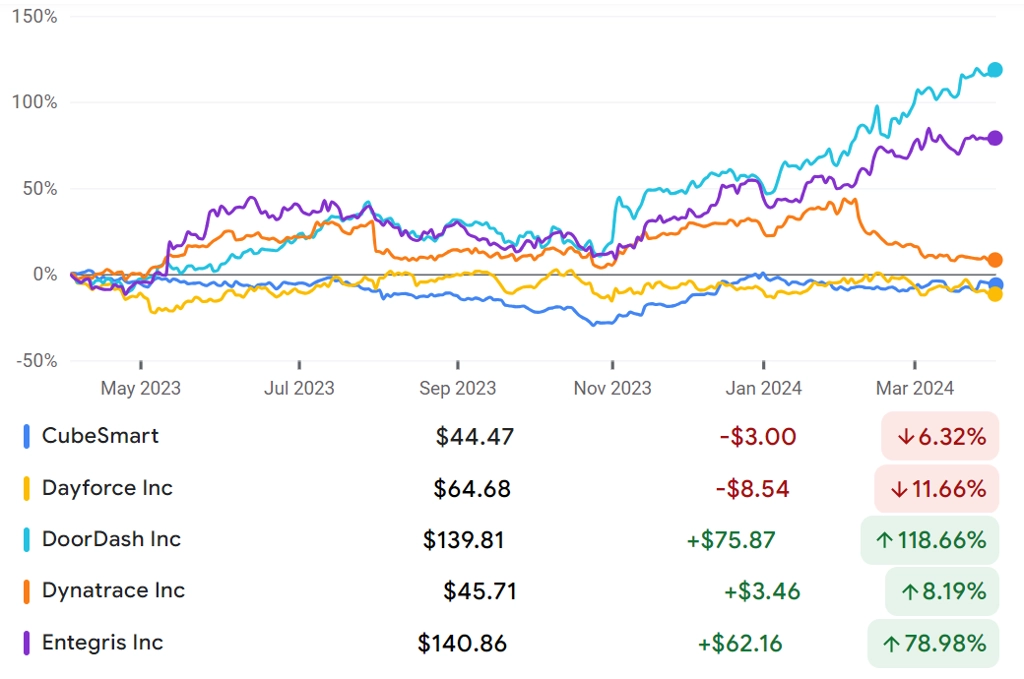Click the green 8.19% up badge
The width and height of the screenshot is (1024, 679).
[x=942, y=592]
